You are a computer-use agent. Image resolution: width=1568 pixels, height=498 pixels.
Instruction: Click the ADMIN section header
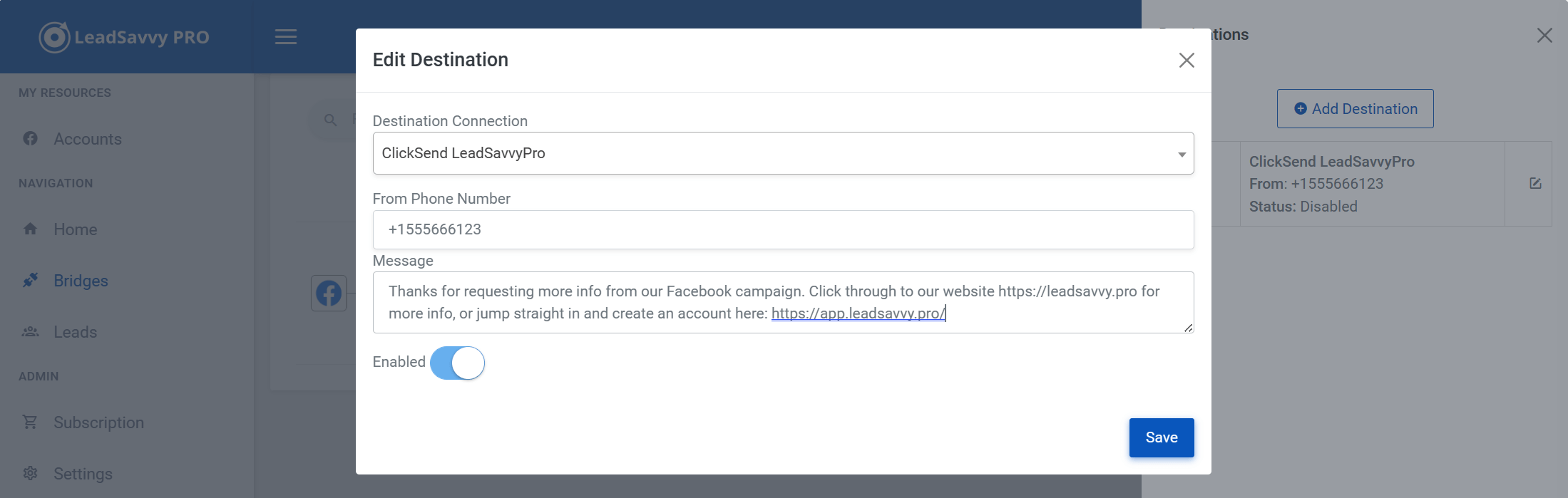coord(39,376)
